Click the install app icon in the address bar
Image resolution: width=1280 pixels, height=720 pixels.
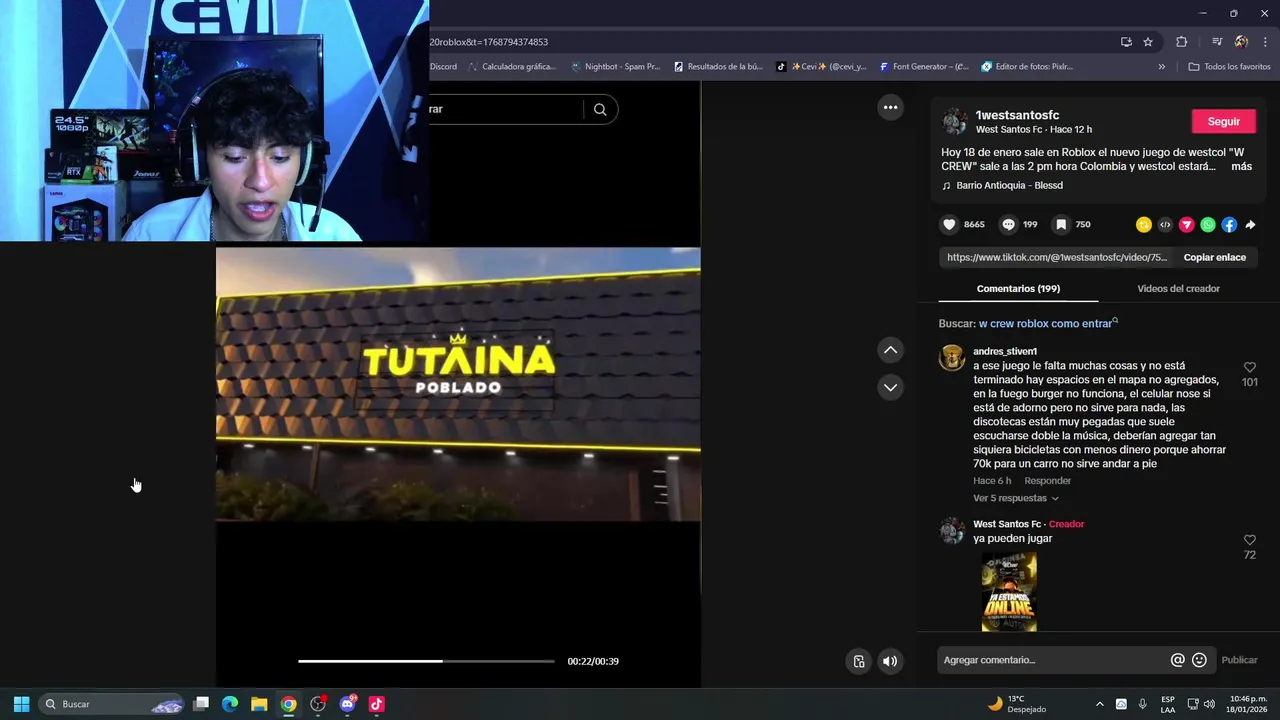click(x=1126, y=42)
